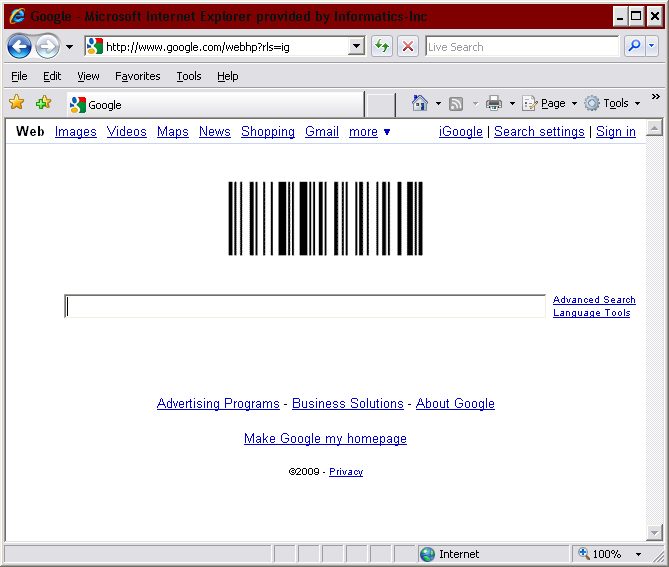Expand the feeds dropdown arrow

pyautogui.click(x=475, y=103)
